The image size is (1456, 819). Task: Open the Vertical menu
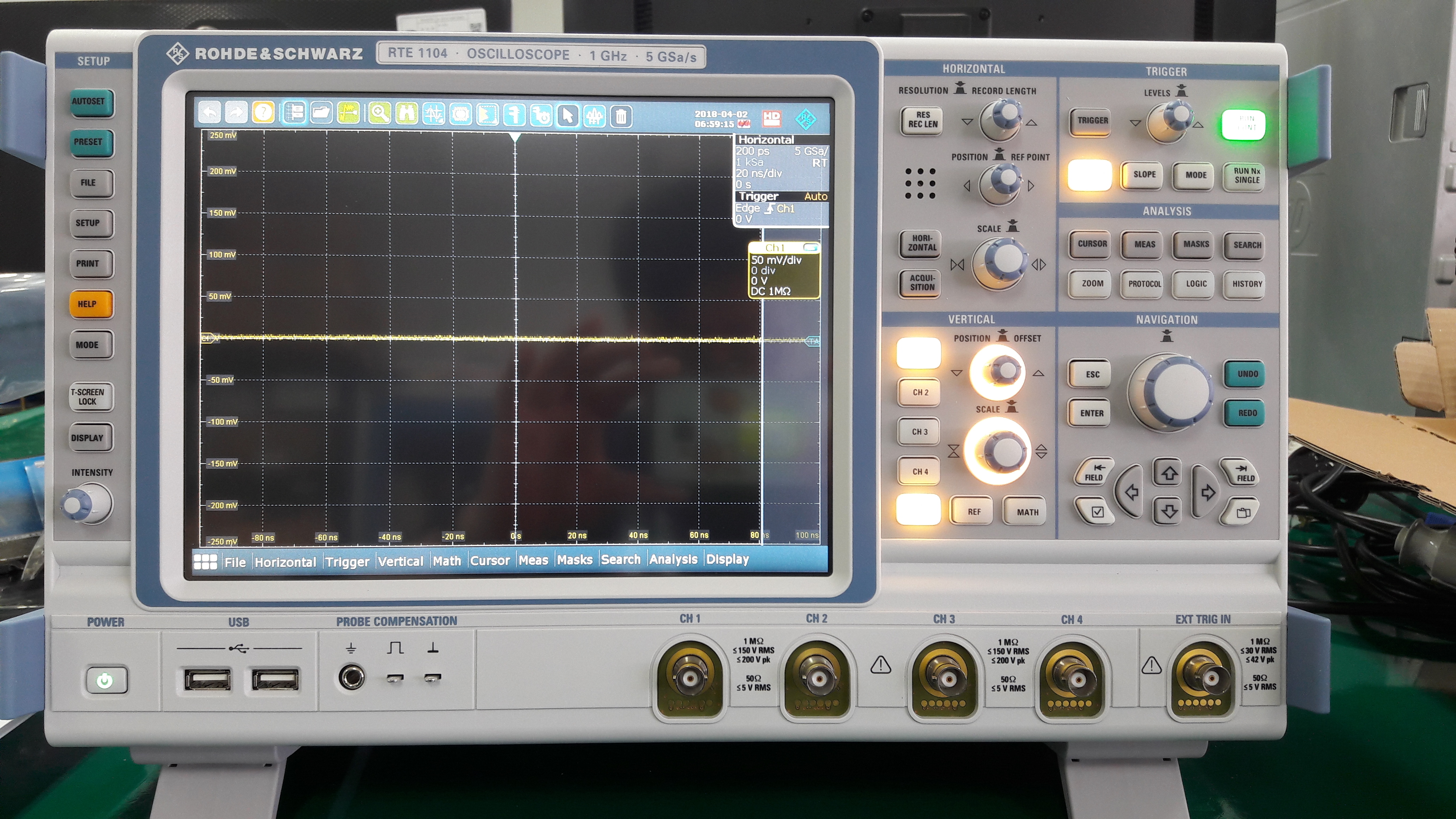(x=400, y=561)
